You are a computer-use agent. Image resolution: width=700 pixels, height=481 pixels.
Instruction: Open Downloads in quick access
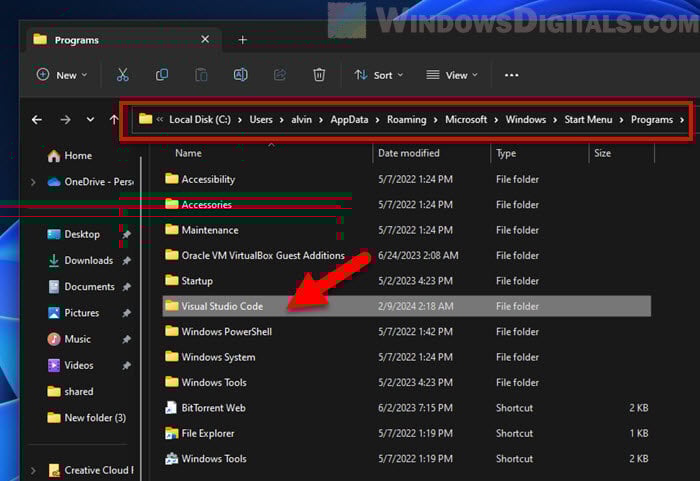point(80,260)
